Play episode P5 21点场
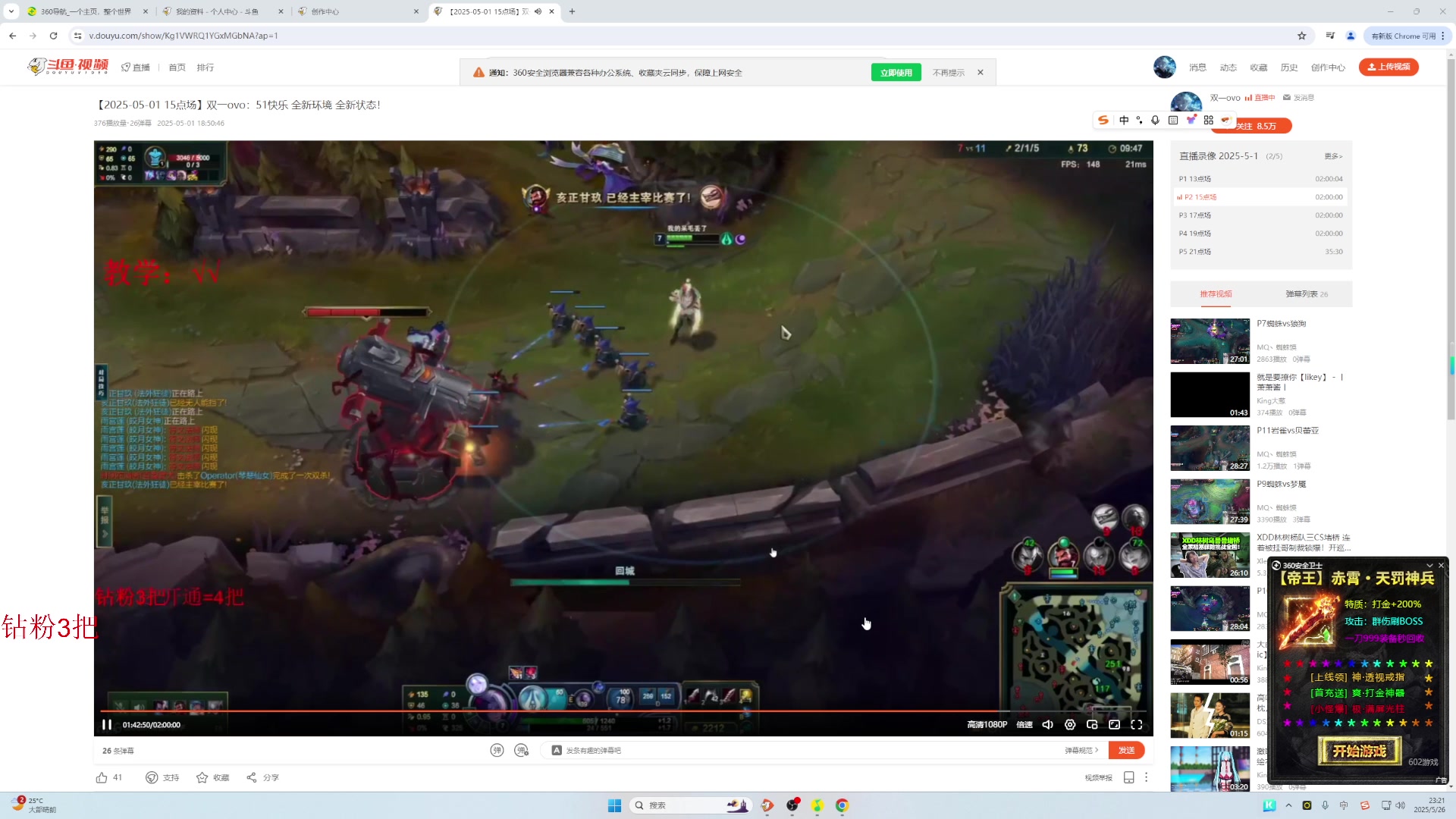The width and height of the screenshot is (1456, 819). (x=1260, y=252)
